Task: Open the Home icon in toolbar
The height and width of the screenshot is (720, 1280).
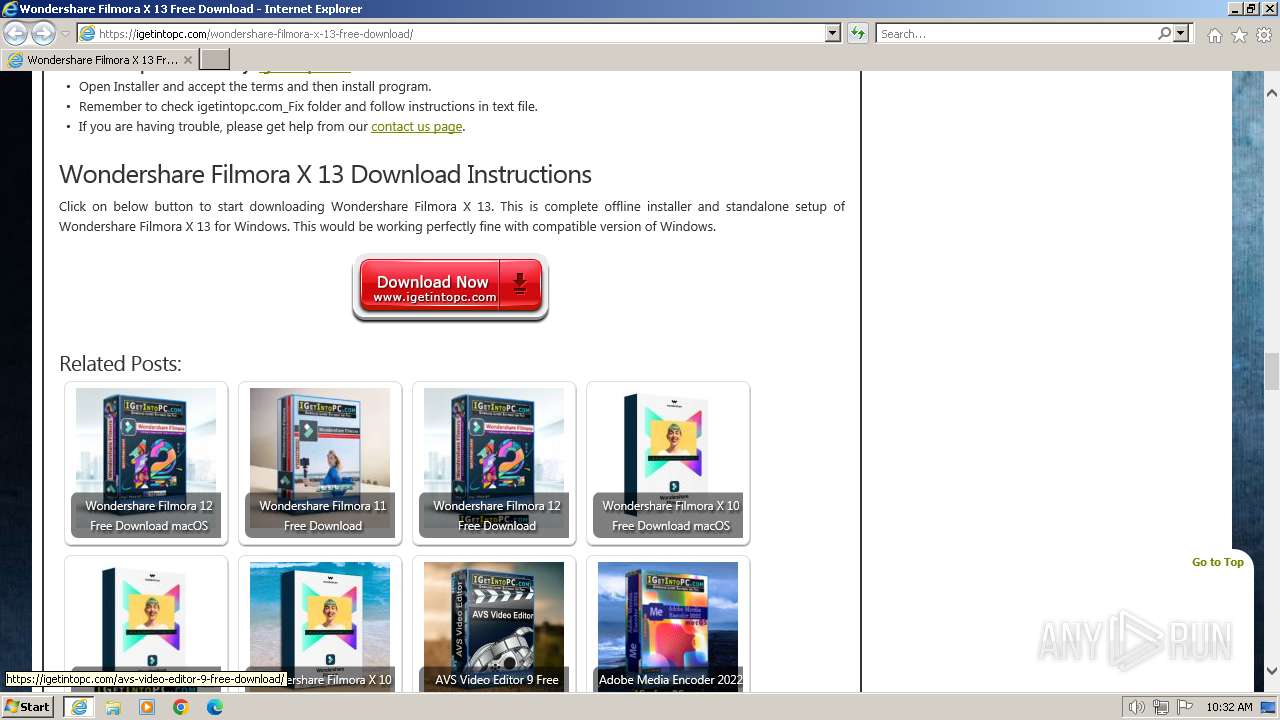Action: click(1214, 35)
